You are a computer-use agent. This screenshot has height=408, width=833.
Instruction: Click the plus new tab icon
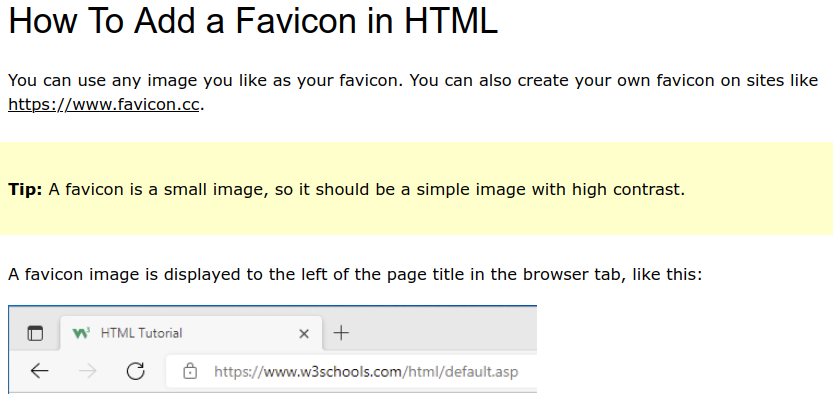(x=340, y=333)
